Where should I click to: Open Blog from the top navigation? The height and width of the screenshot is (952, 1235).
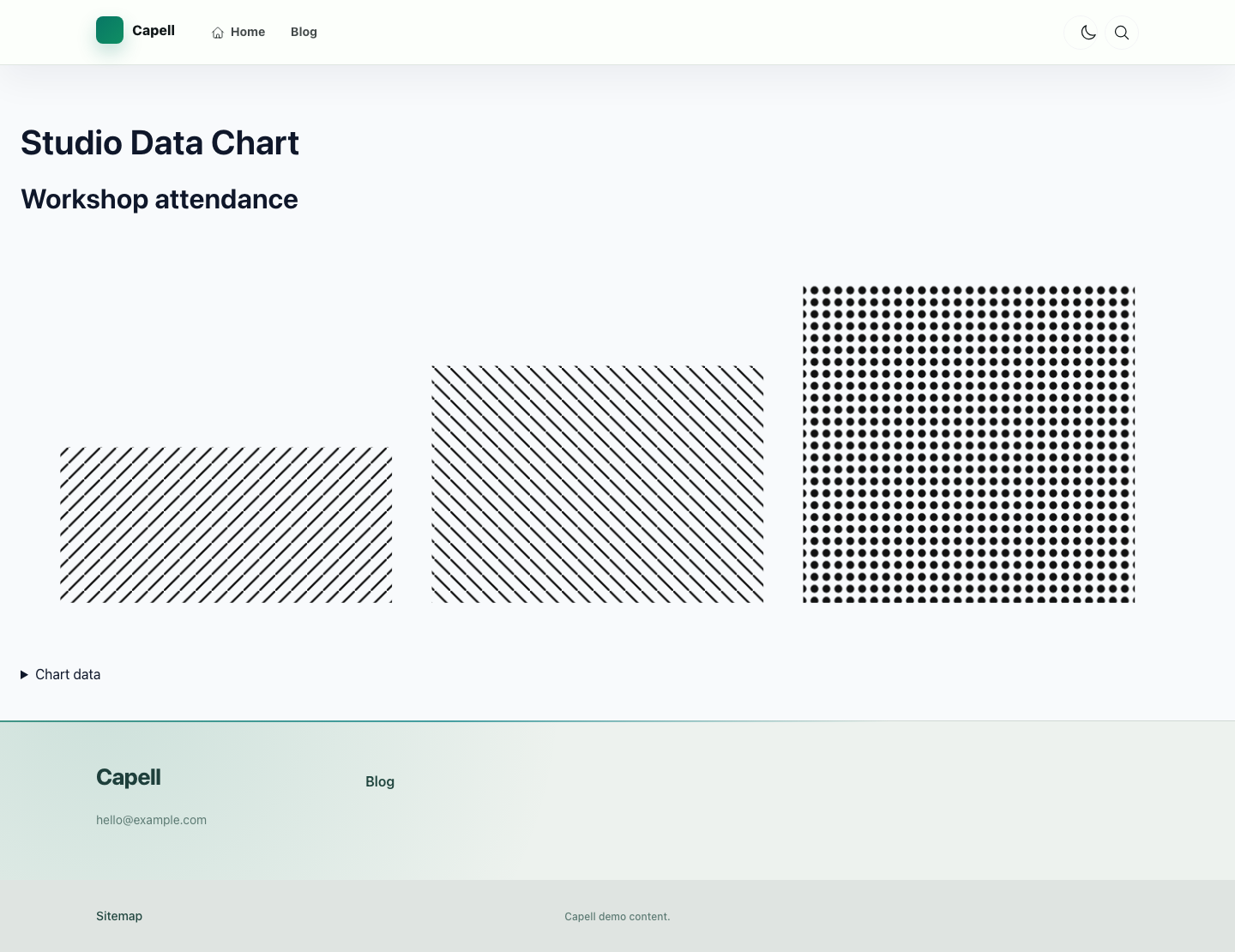pos(304,32)
